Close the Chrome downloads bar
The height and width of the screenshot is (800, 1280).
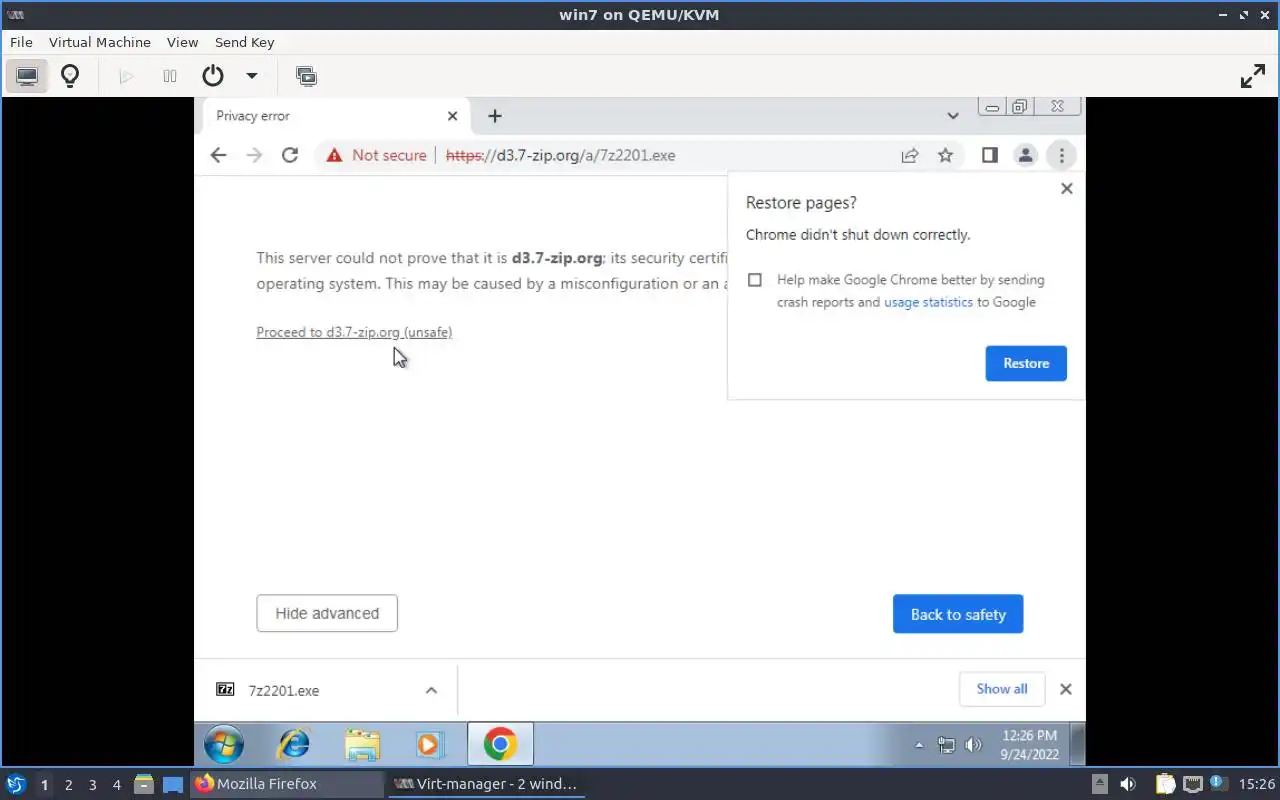tap(1066, 689)
